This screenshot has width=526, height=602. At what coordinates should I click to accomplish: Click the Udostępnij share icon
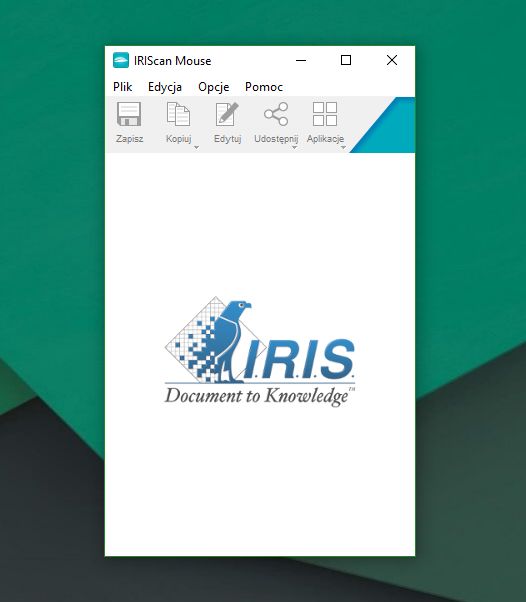tap(276, 114)
